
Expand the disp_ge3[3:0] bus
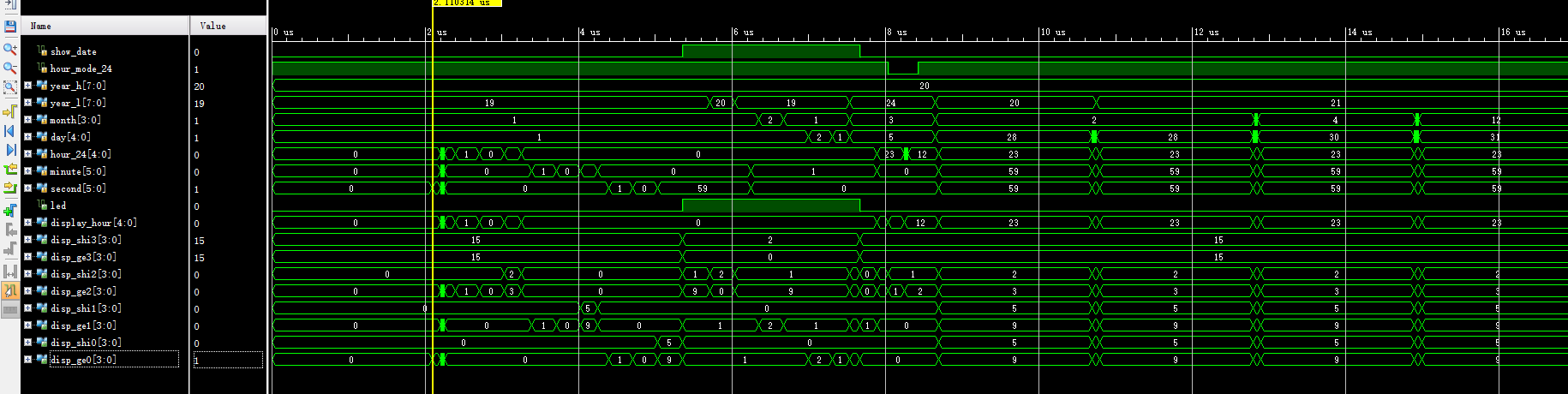pyautogui.click(x=27, y=257)
